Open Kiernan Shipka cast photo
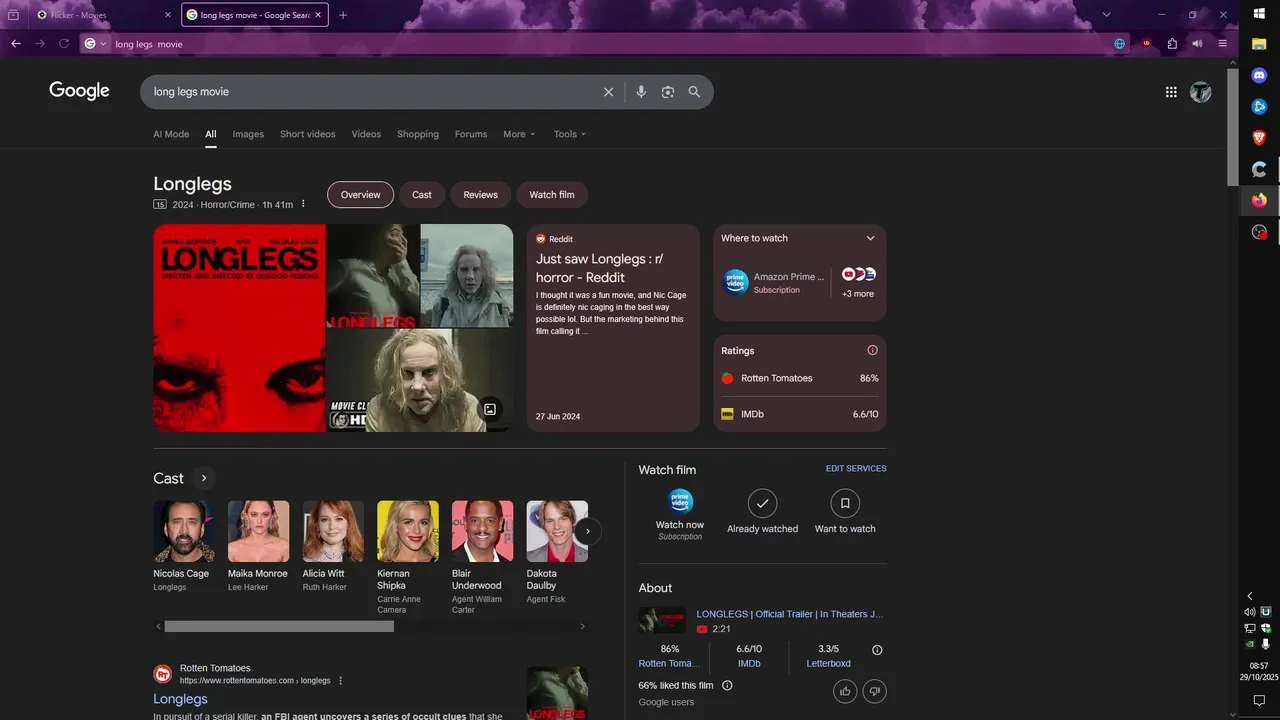Viewport: 1280px width, 720px height. (x=408, y=531)
